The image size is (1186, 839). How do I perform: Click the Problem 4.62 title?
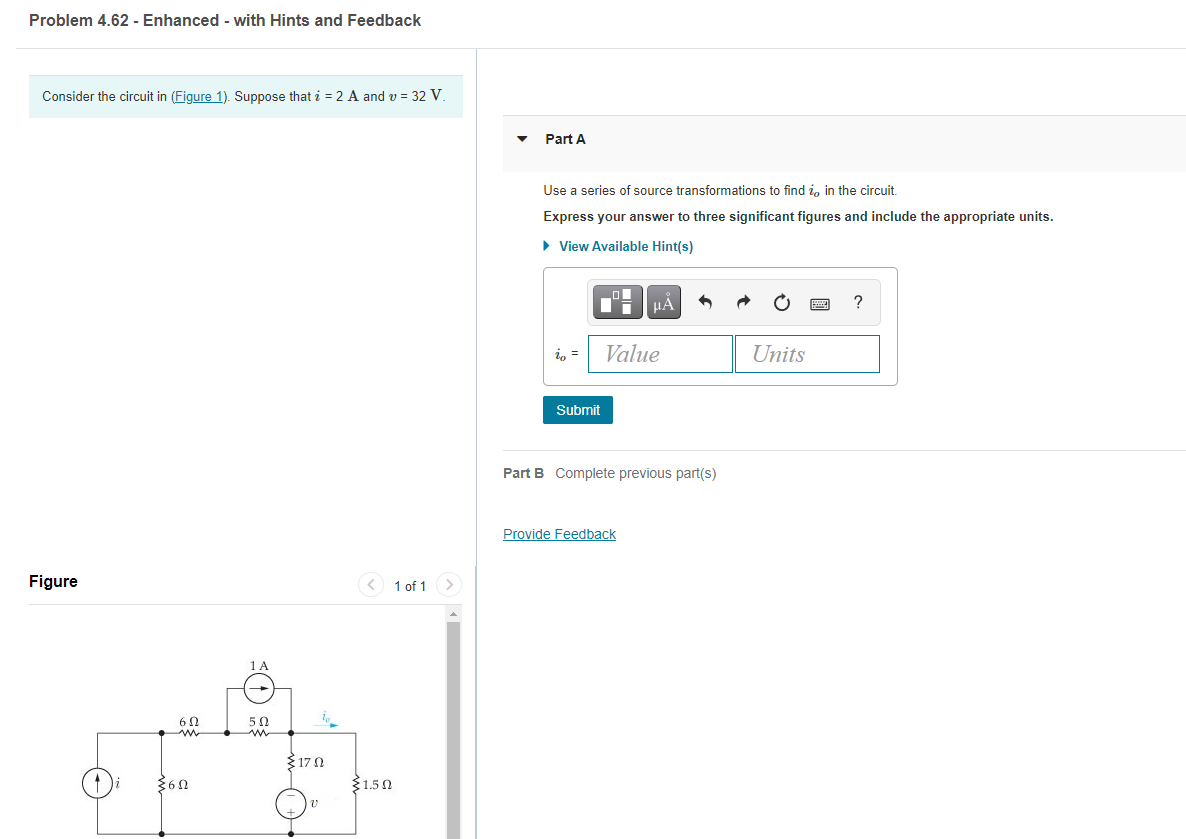[x=225, y=20]
